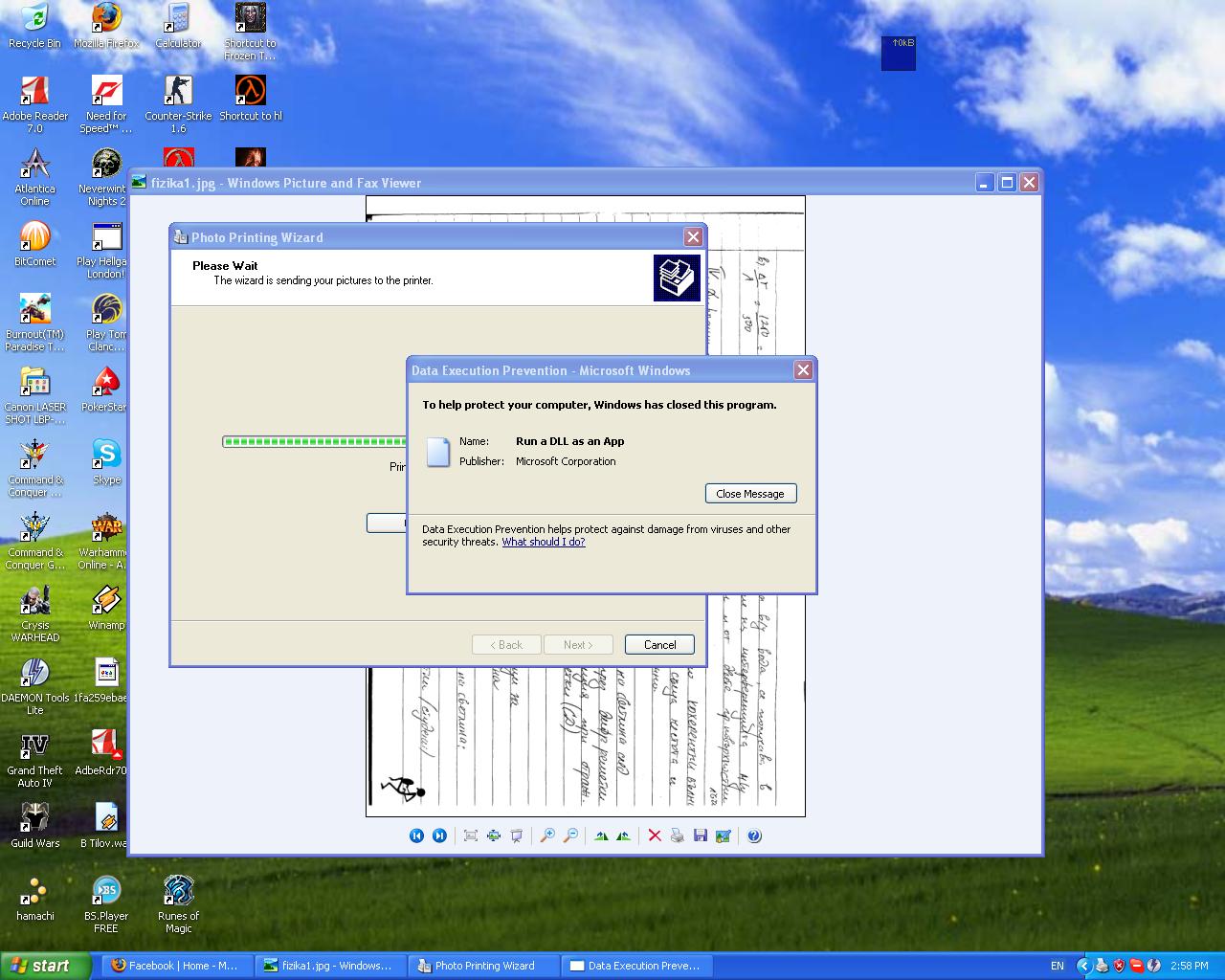
Task: Click the EN language indicator
Action: point(1058,966)
